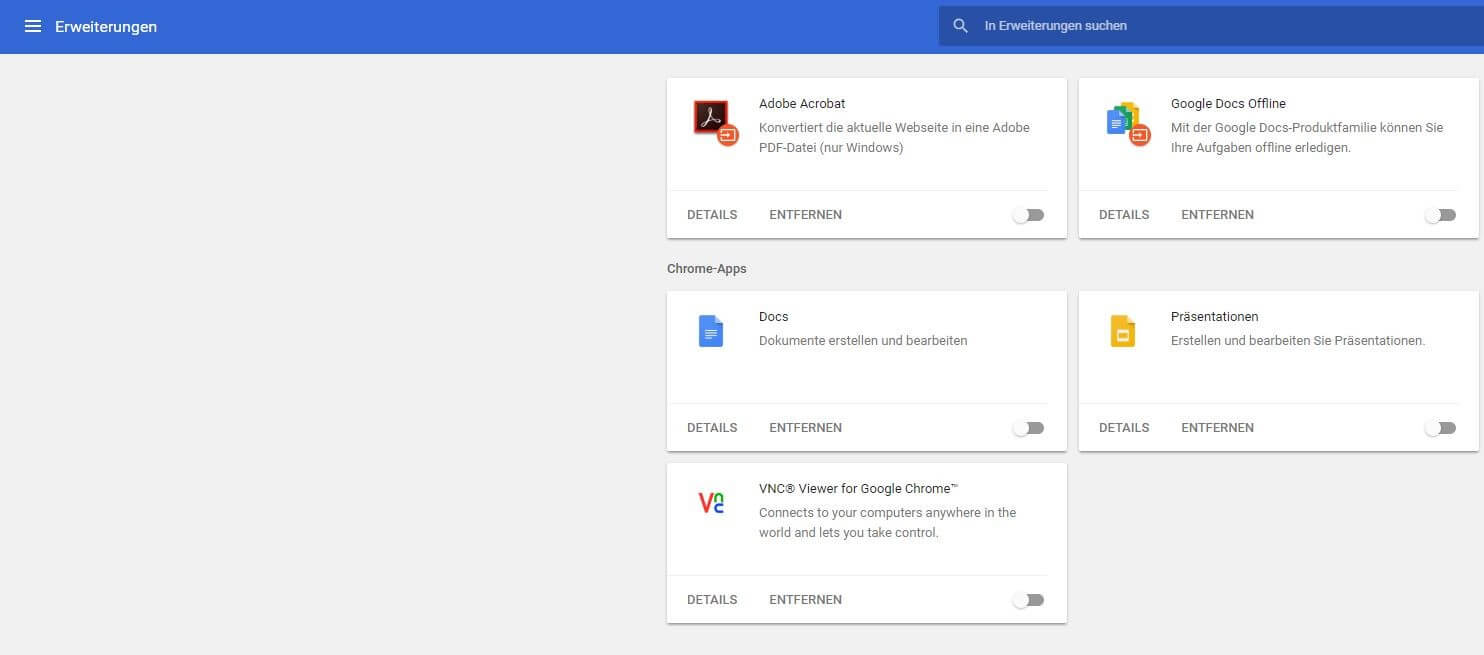Click the 'VNC® Viewer for Google Chrome' title
Viewport: 1484px width, 655px height.
click(x=859, y=489)
